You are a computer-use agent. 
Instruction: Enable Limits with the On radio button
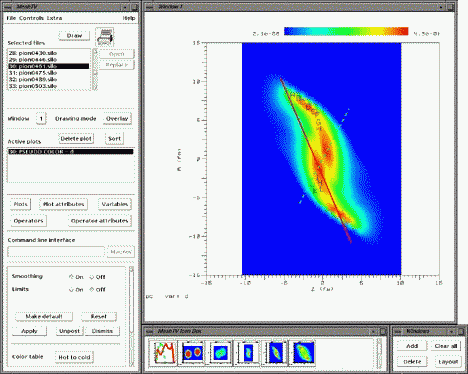[71, 289]
